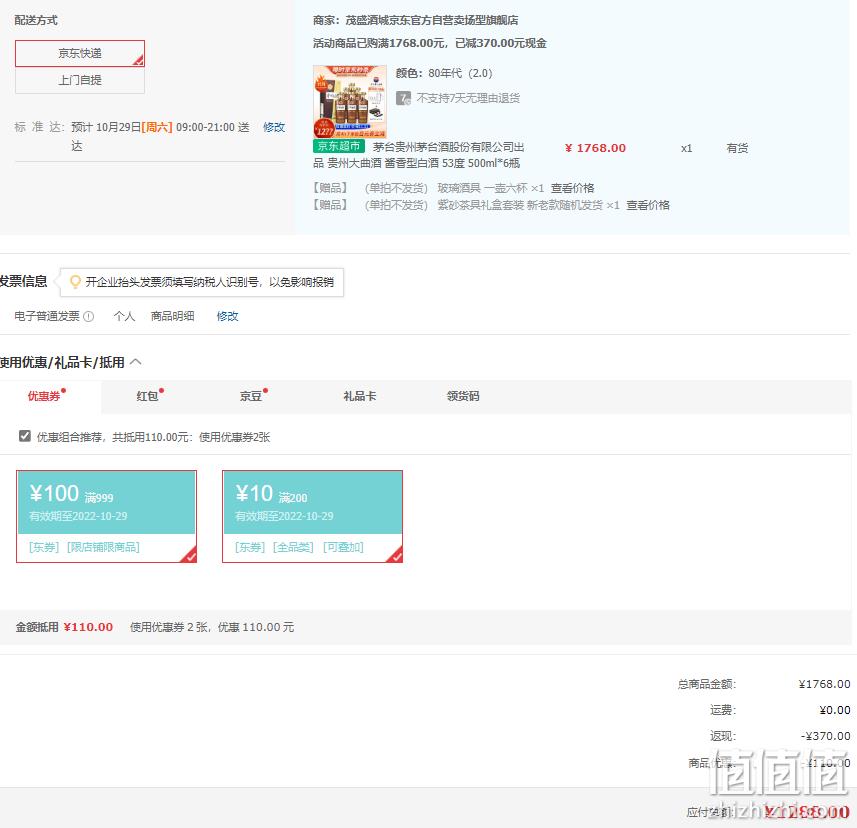
Task: Click 修改 next to delivery time
Action: click(x=274, y=127)
